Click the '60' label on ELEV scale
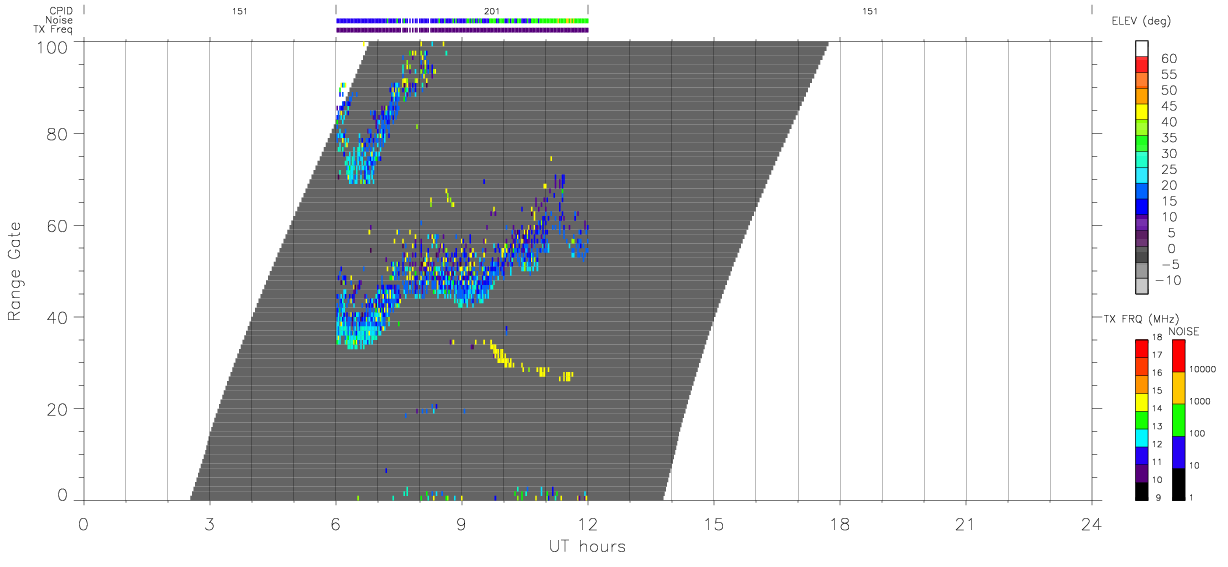 [x=1168, y=59]
